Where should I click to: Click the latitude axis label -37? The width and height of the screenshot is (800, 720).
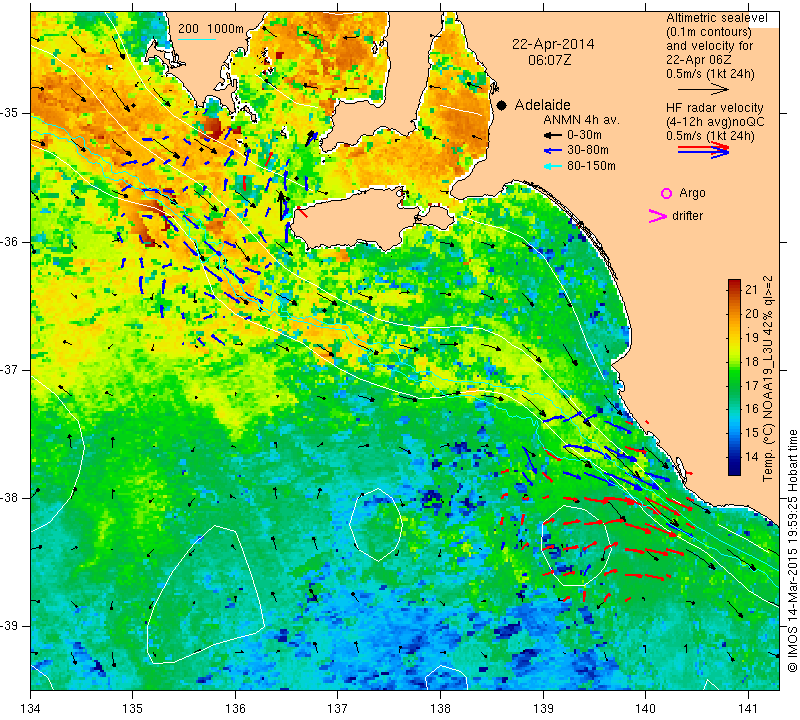coord(11,369)
